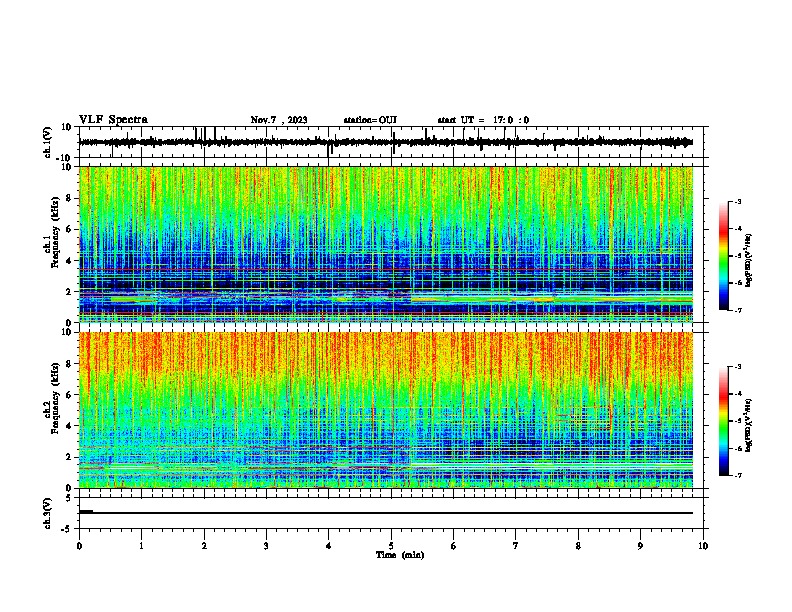Click the "6" kHz tick on ch.2 spectrogram axis

70,395
